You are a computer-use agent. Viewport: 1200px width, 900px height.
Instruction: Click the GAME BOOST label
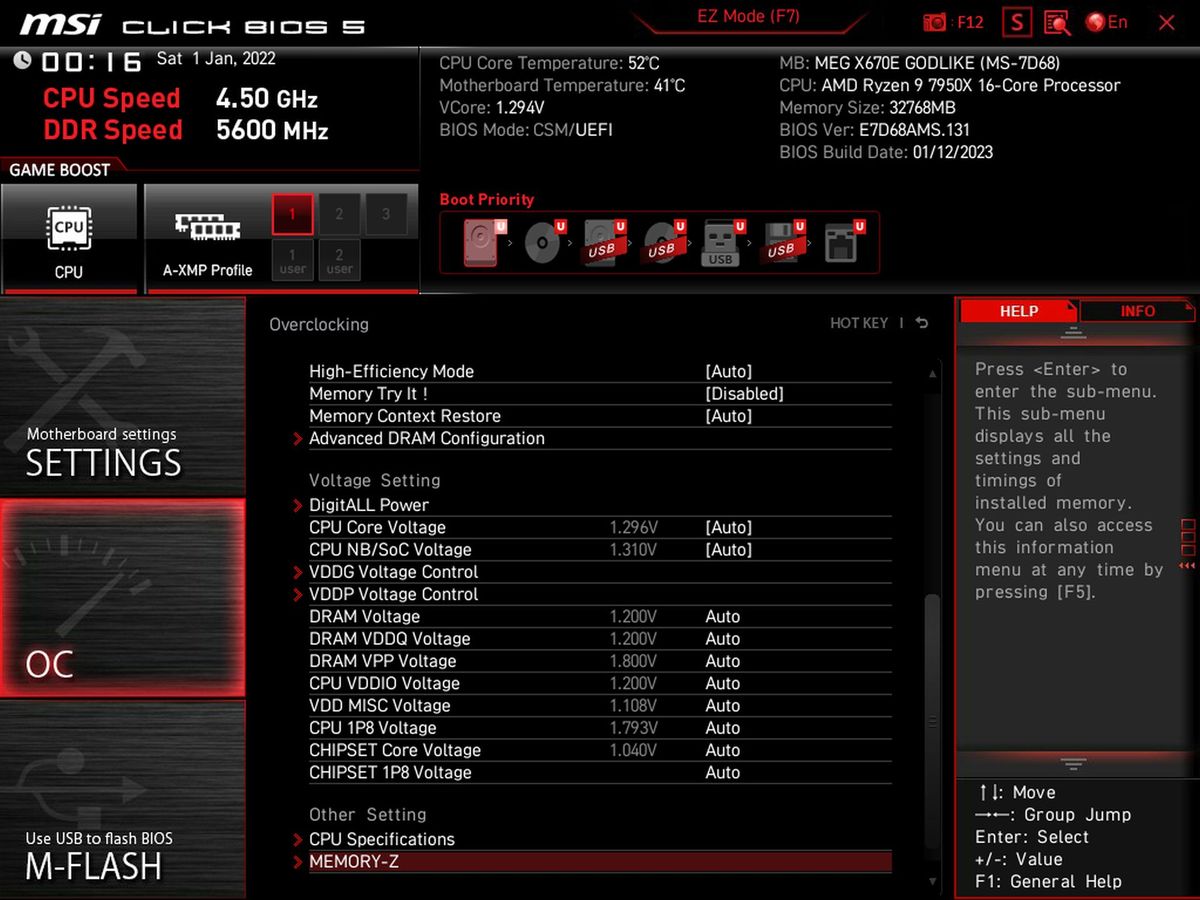59,170
